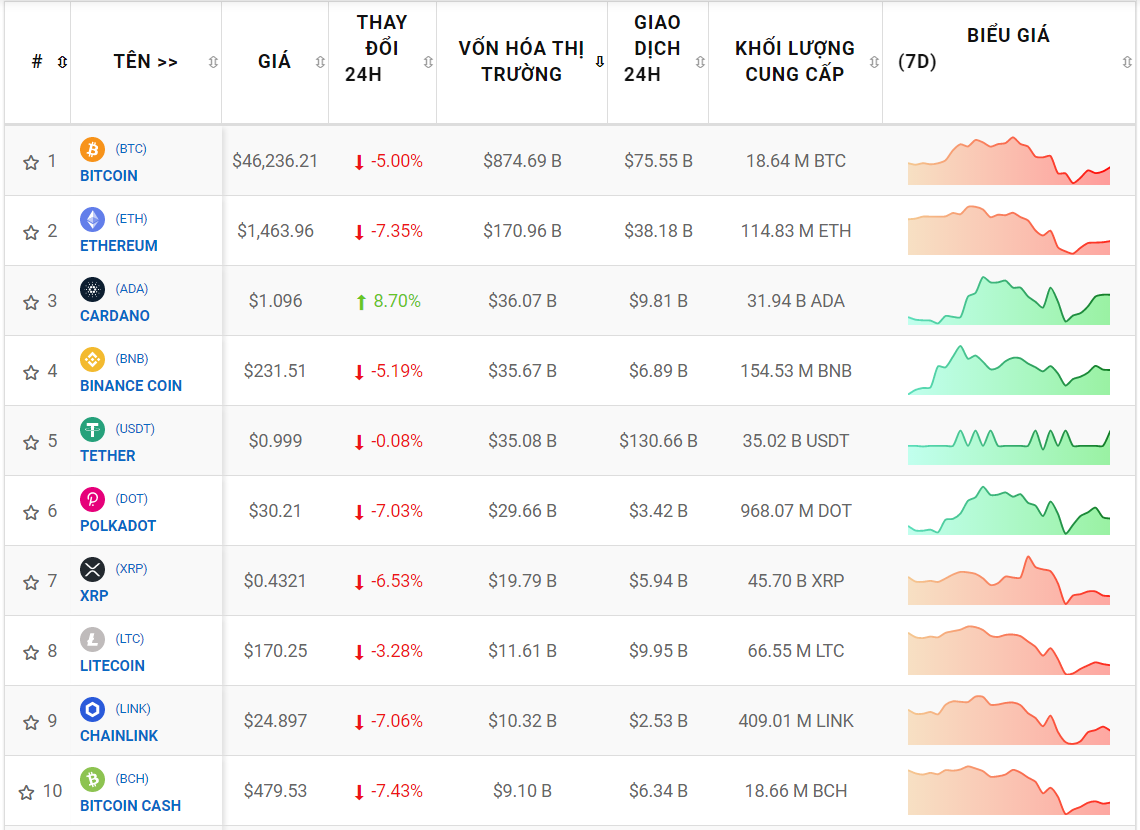Open the BITCOIN link

[x=108, y=176]
